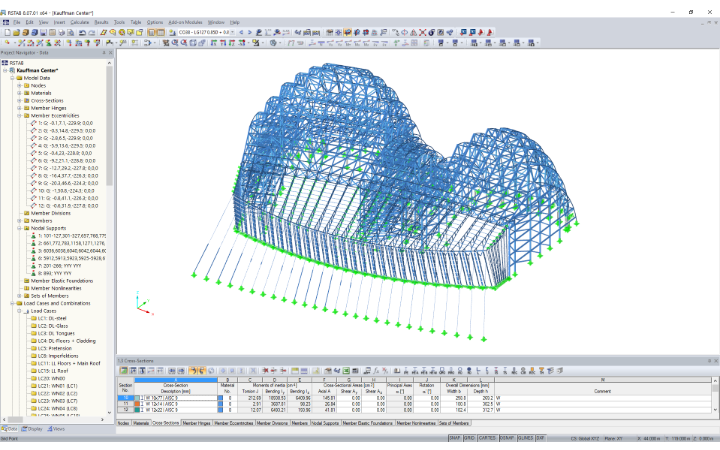720x450 pixels.
Task: Click the red delete-row icon in the table toolbar
Action: tap(265, 371)
